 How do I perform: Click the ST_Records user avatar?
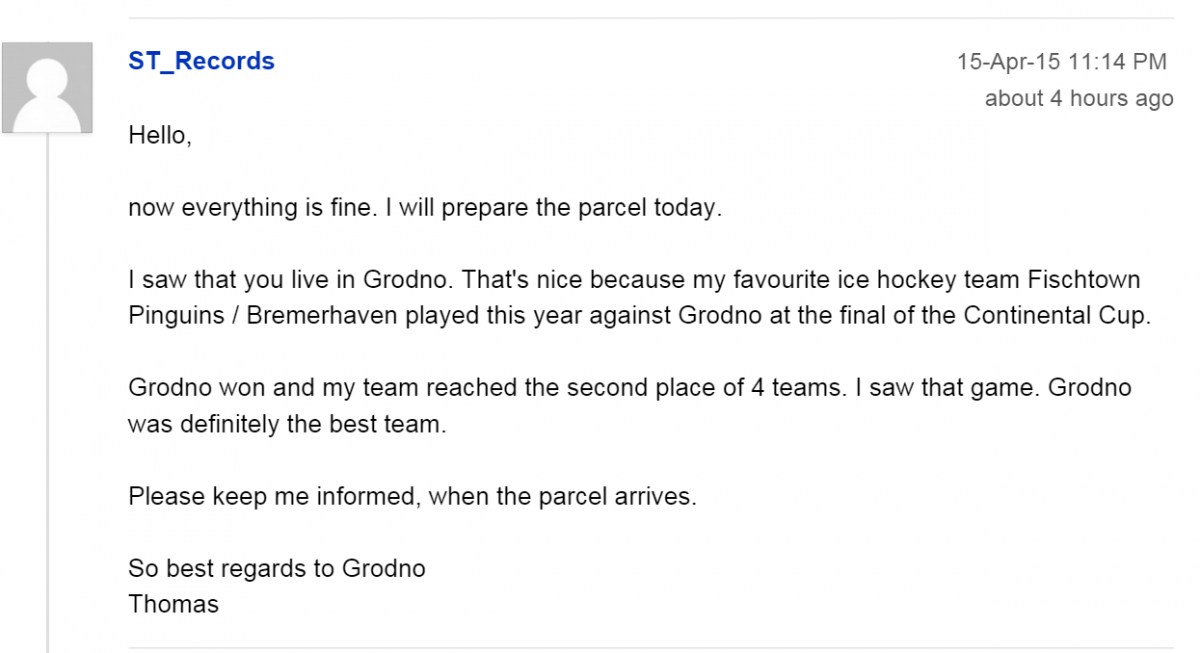pyautogui.click(x=47, y=88)
